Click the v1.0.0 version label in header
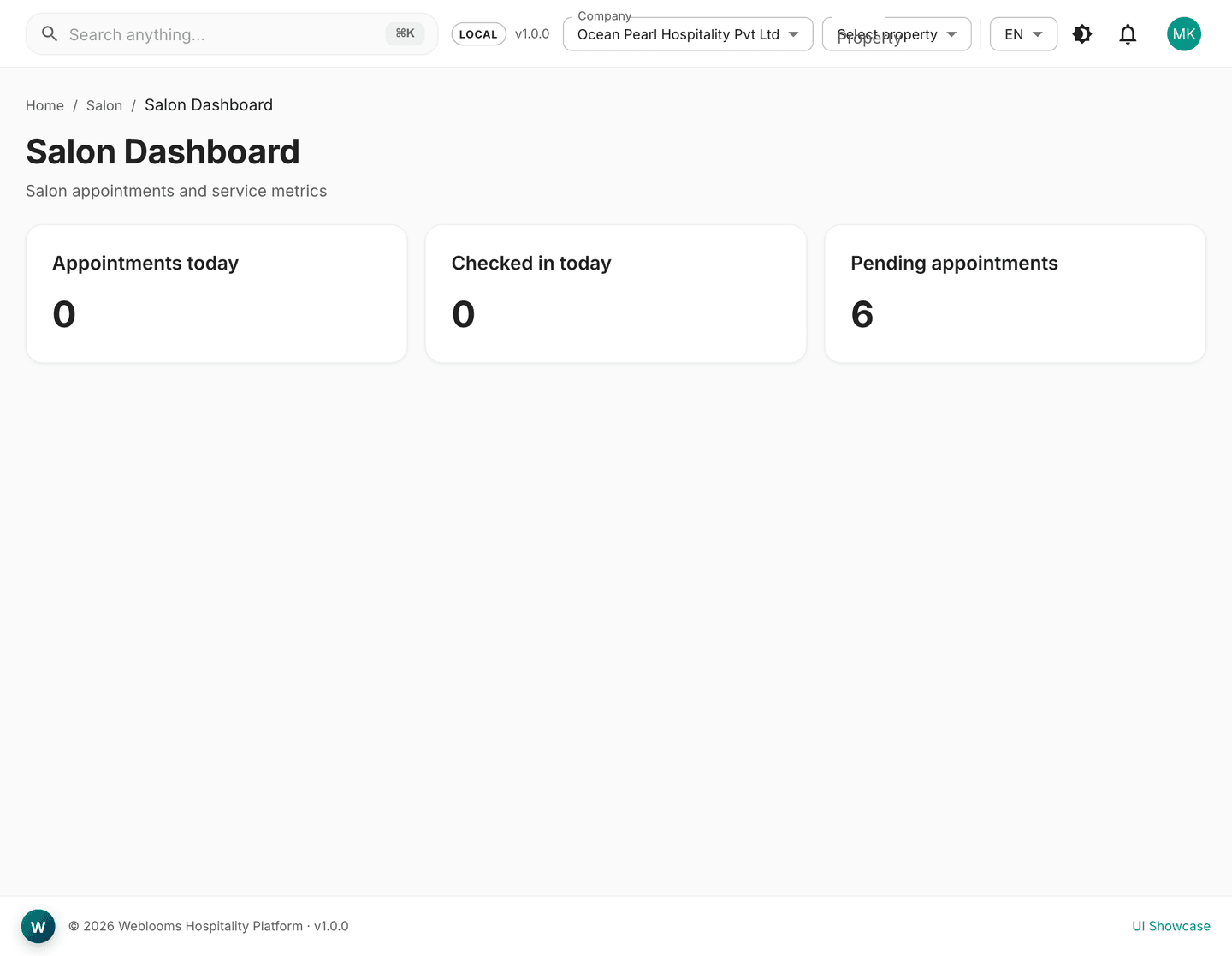 [x=532, y=34]
